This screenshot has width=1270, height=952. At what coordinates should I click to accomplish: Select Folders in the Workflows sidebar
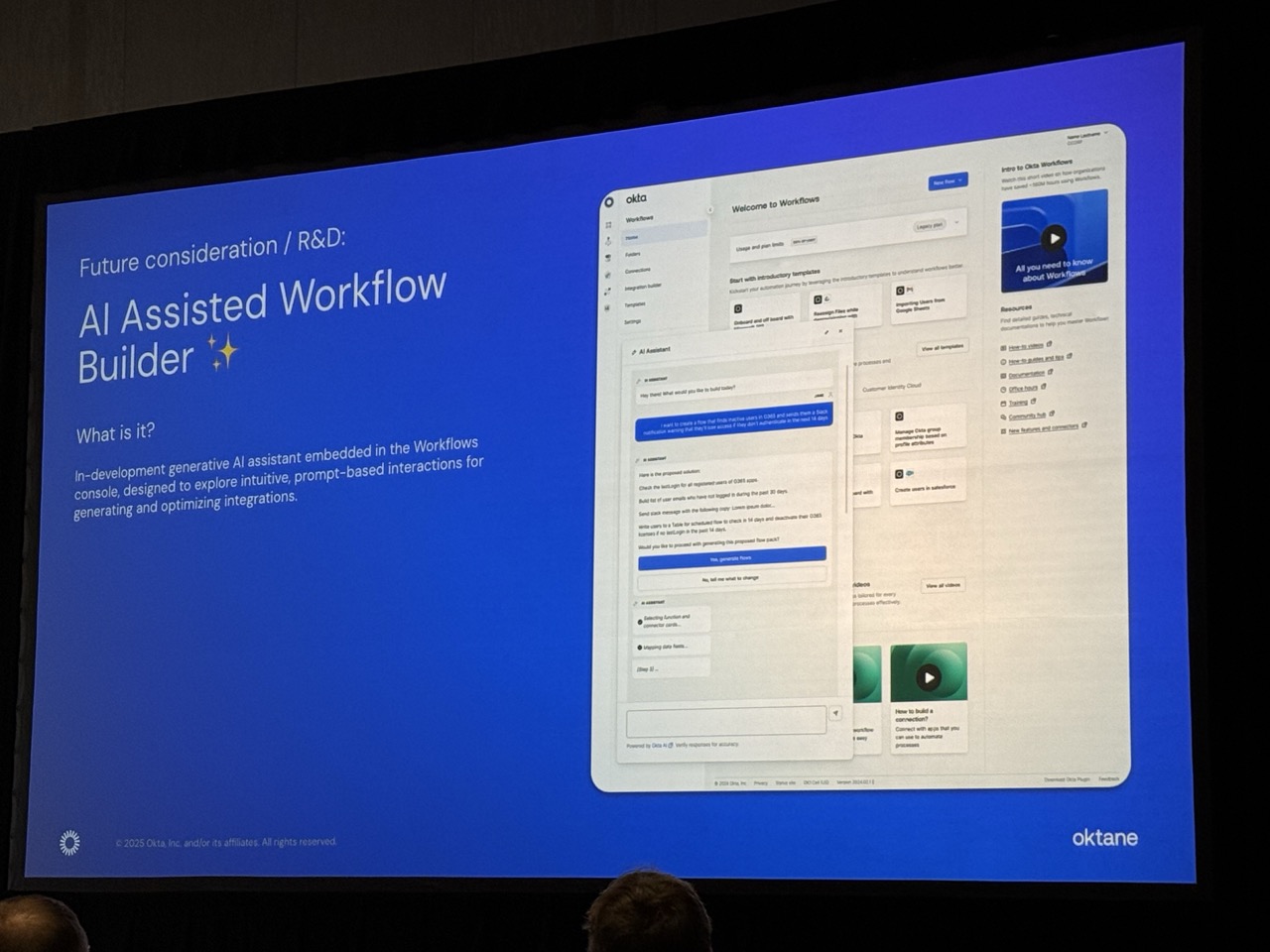633,255
